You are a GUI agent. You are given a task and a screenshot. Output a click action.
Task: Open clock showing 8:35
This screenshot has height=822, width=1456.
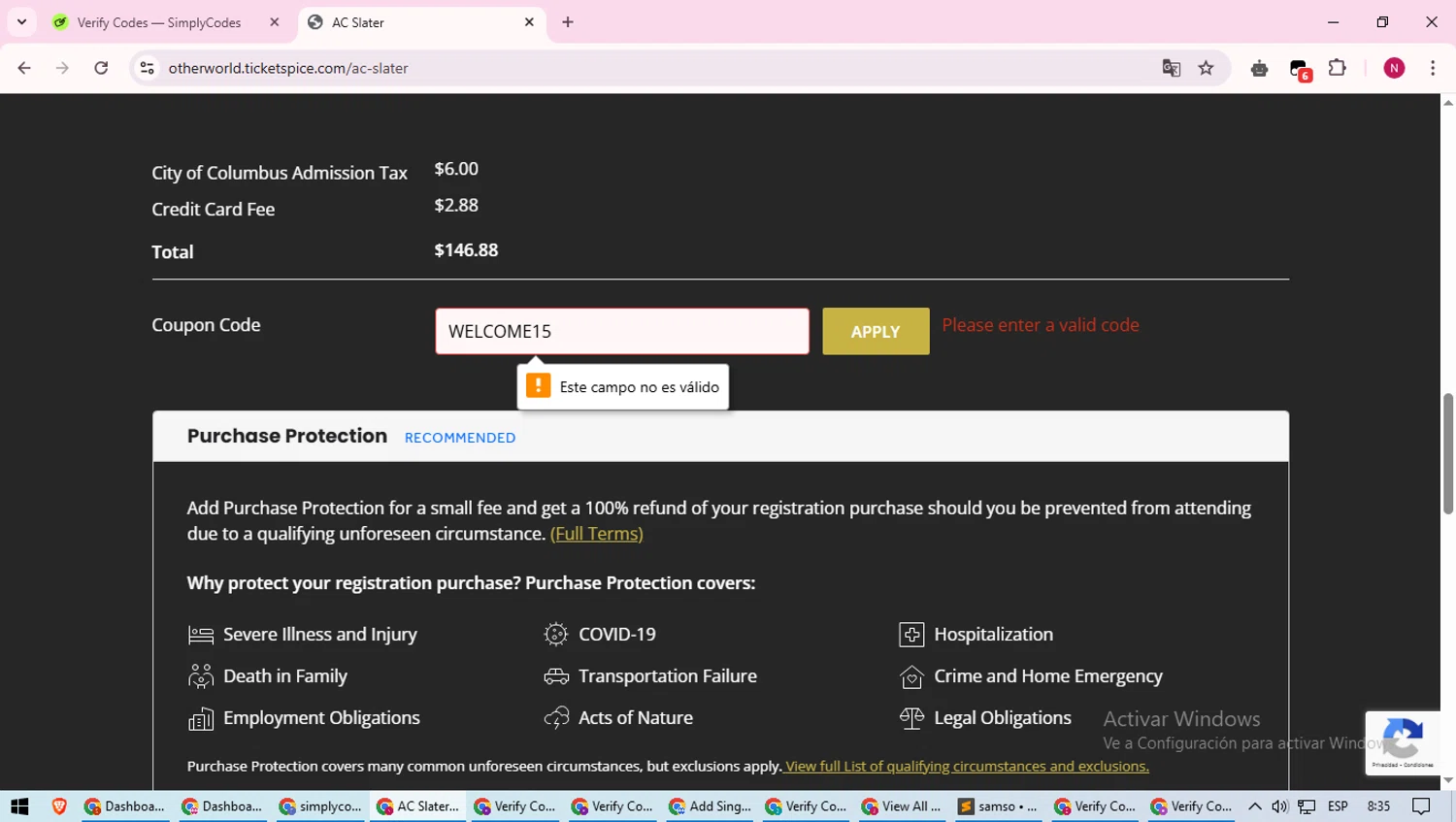pyautogui.click(x=1378, y=806)
